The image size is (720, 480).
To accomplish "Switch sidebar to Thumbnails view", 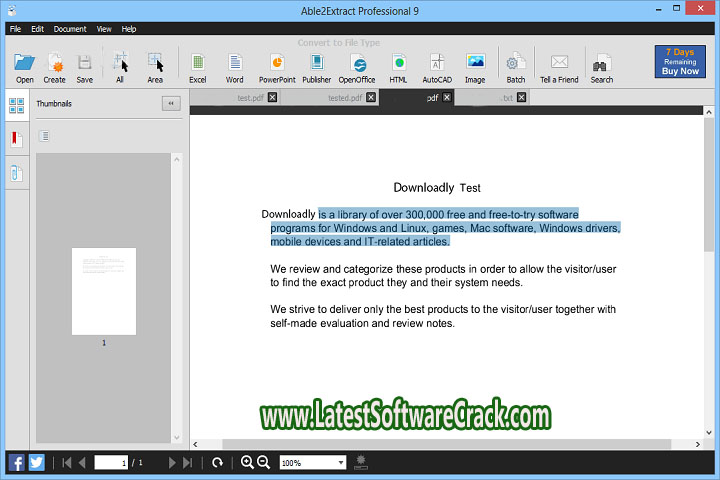I will [16, 106].
